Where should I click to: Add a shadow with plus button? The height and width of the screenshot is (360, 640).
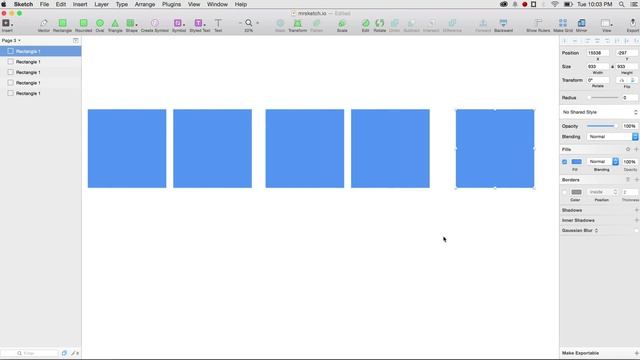(636, 210)
